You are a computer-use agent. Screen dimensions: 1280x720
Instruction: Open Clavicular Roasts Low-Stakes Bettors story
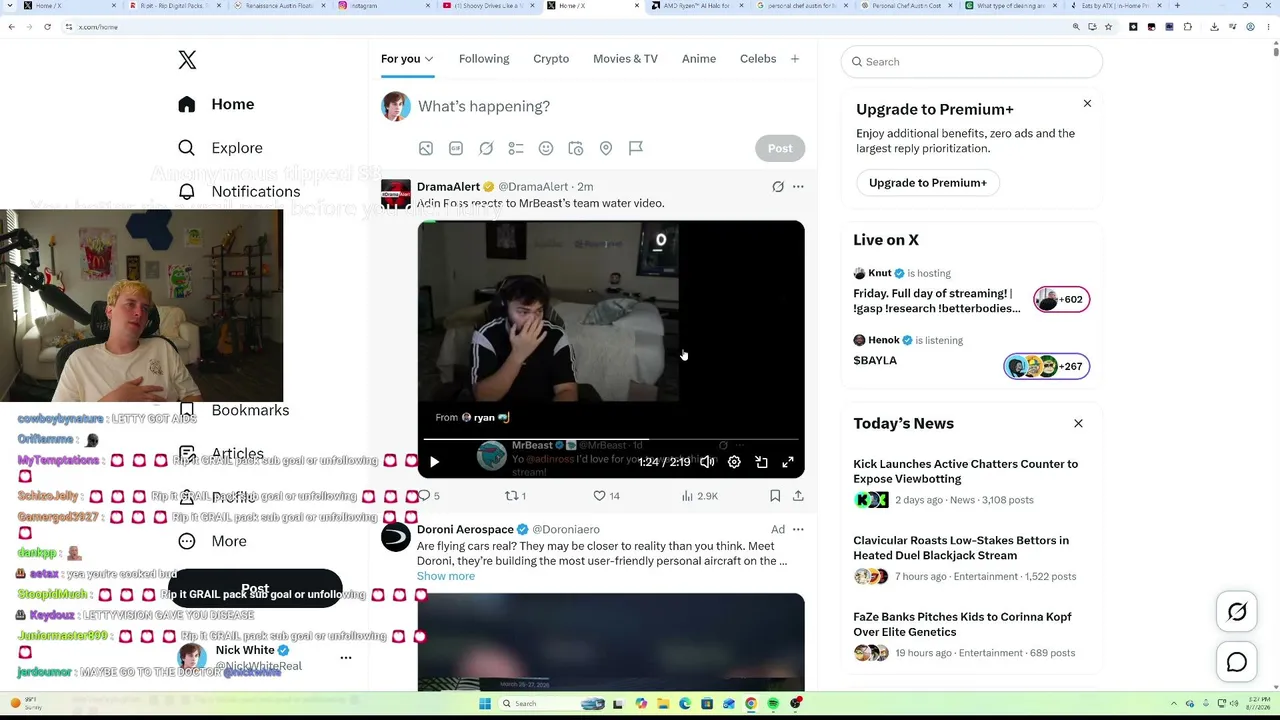pyautogui.click(x=961, y=548)
